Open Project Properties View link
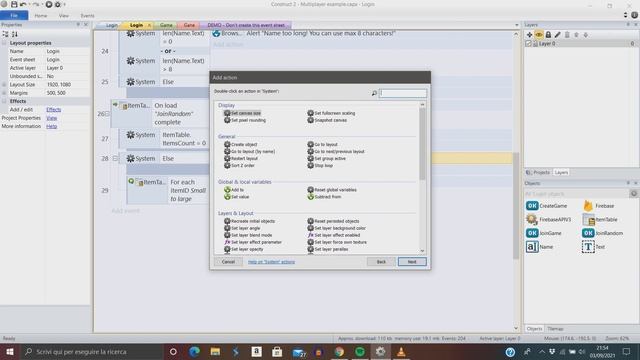 [x=51, y=118]
